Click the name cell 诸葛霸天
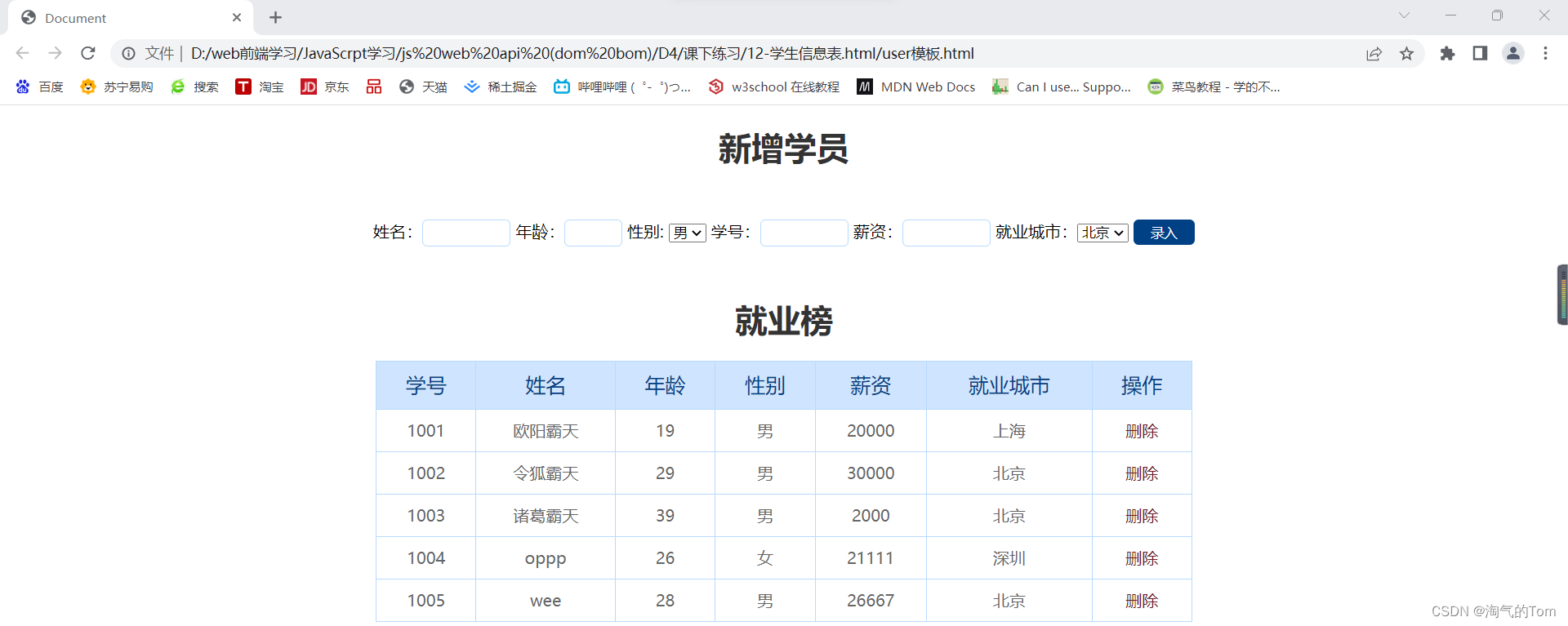 pos(546,516)
